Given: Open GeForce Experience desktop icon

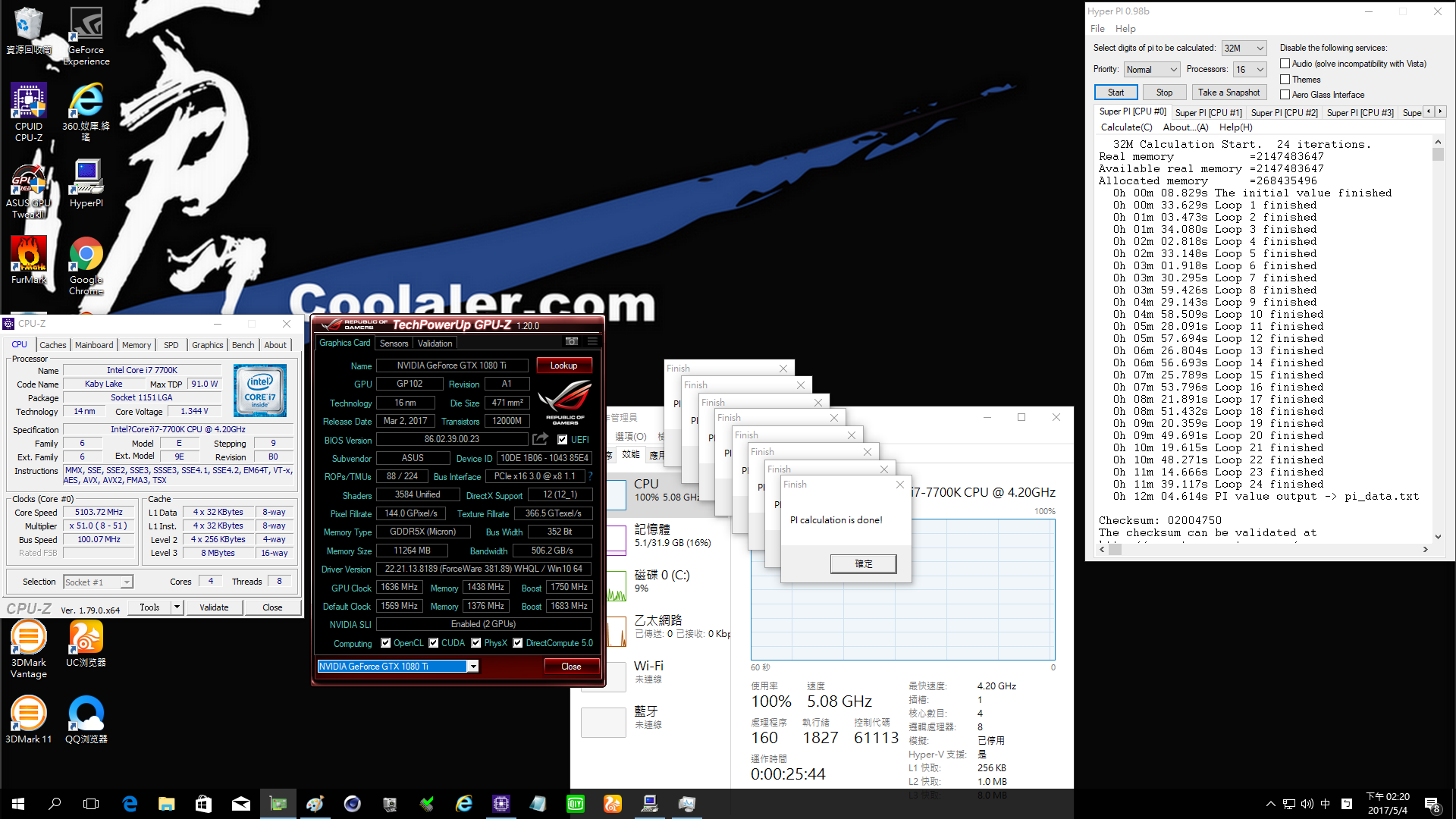Looking at the screenshot, I should tap(86, 36).
